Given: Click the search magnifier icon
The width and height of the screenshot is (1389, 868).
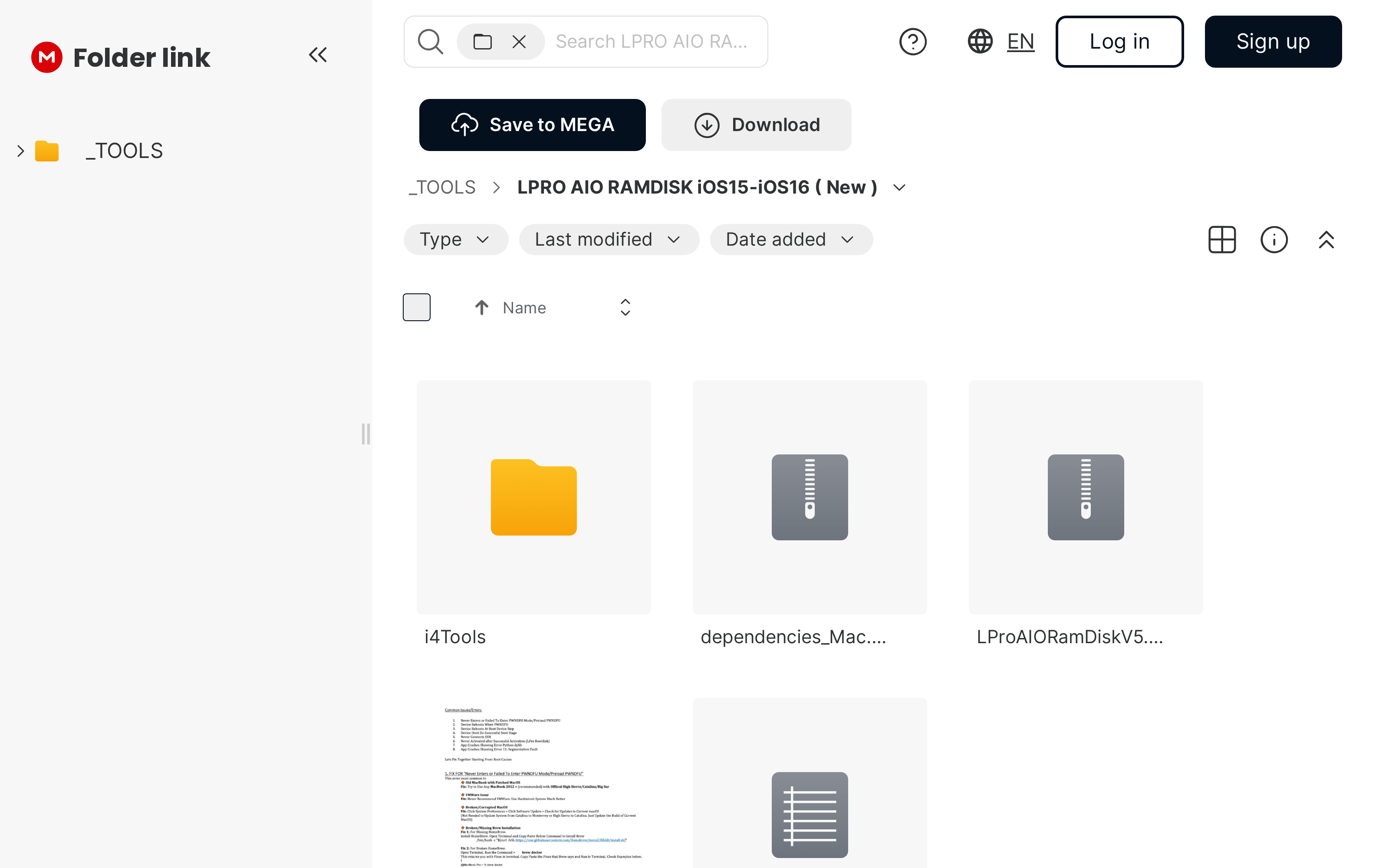Looking at the screenshot, I should 430,41.
